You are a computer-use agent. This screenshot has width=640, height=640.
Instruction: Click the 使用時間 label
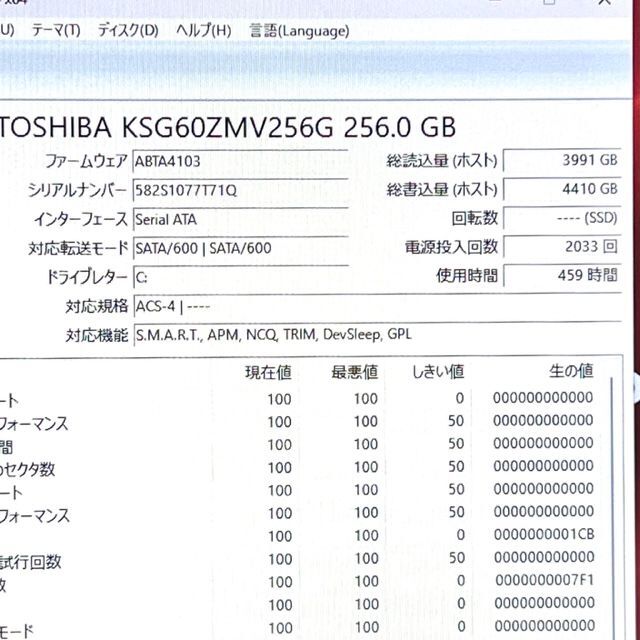pyautogui.click(x=467, y=276)
